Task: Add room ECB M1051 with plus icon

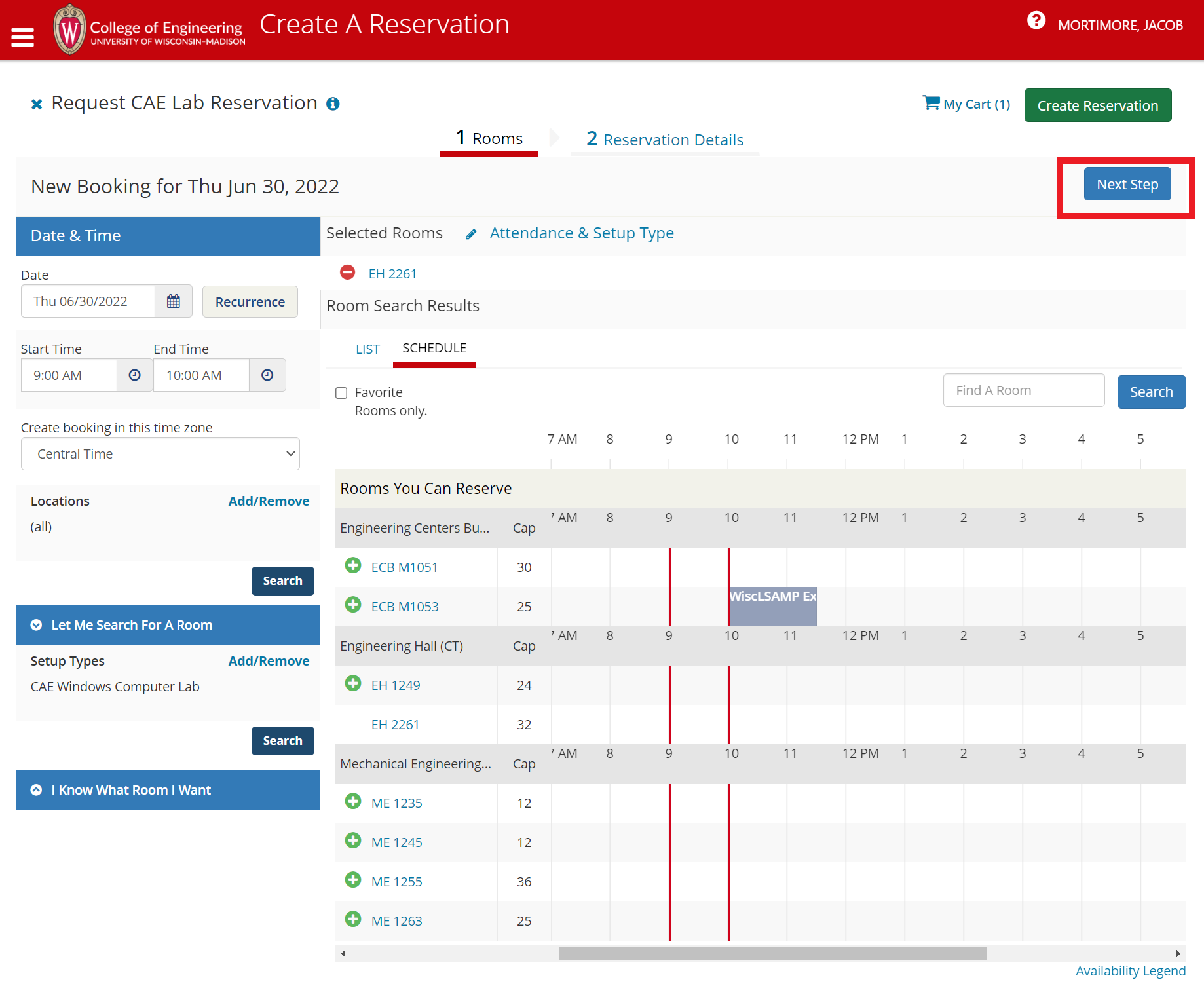Action: (353, 565)
